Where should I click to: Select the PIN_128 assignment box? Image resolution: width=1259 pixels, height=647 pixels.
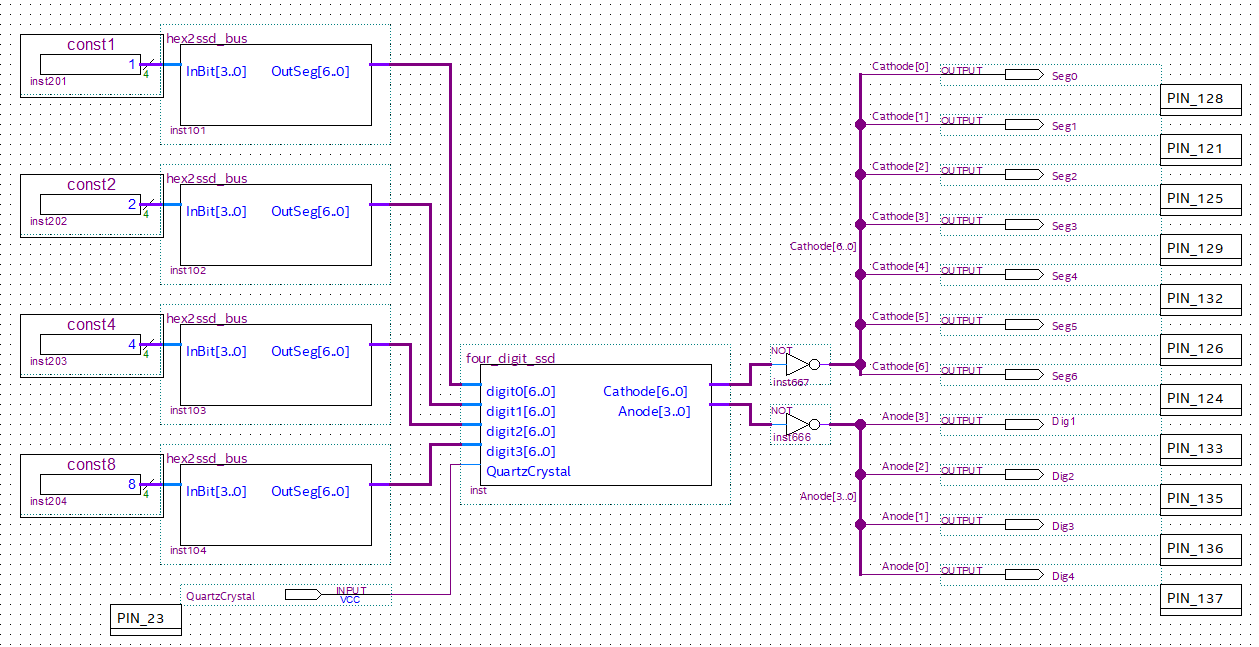[1201, 99]
